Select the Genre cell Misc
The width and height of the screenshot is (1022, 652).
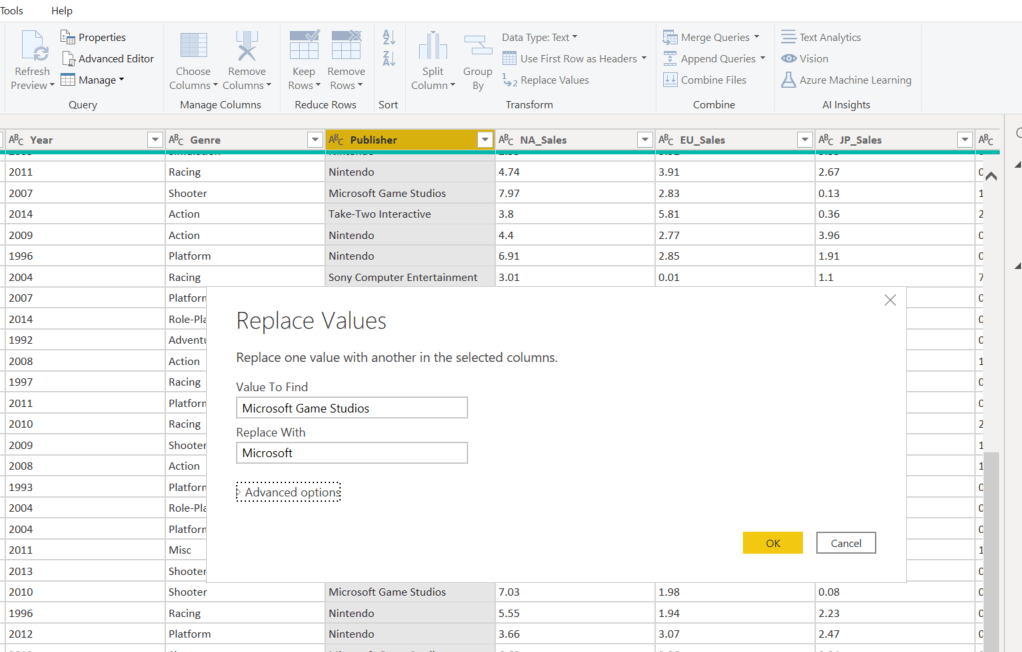point(186,550)
